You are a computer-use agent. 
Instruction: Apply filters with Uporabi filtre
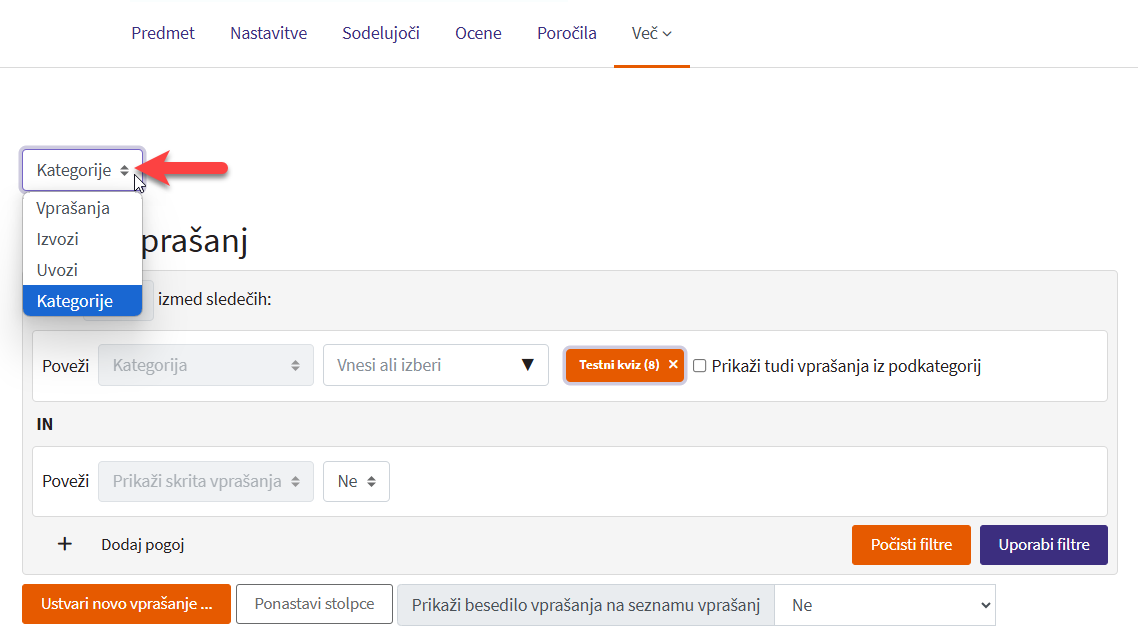(1043, 545)
